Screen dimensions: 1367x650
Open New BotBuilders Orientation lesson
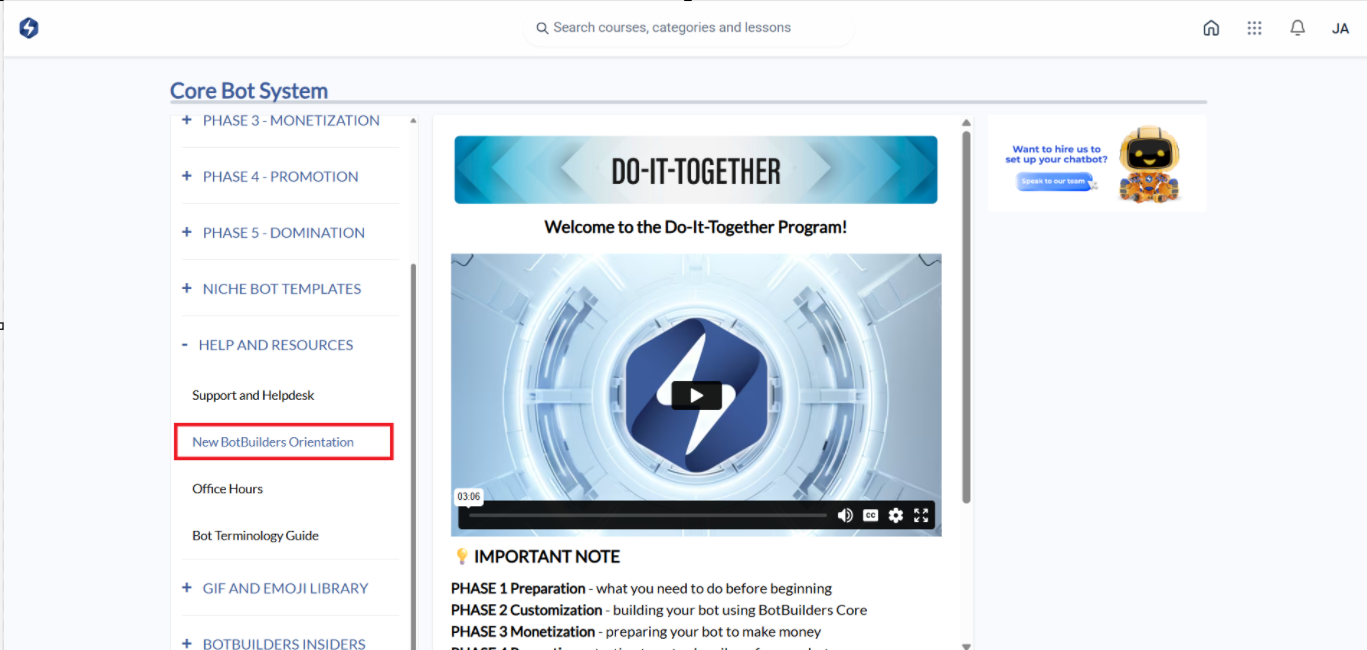[x=273, y=442]
